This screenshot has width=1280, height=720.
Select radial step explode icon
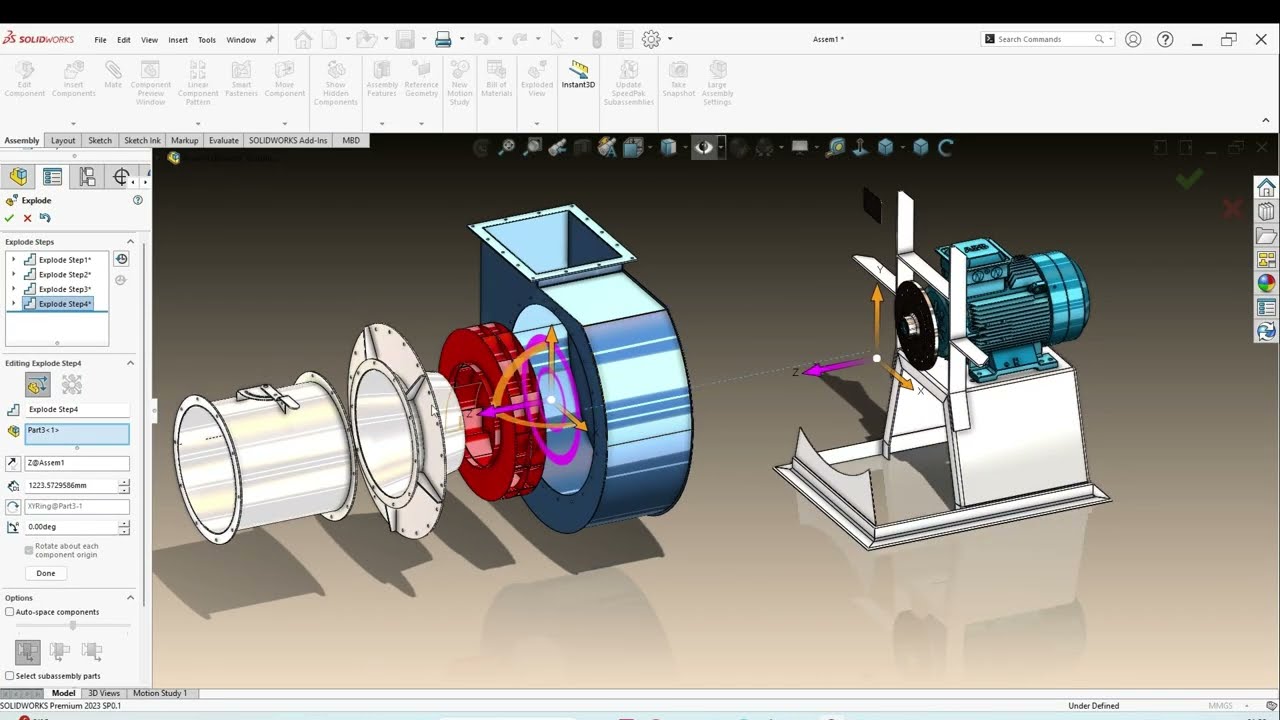pyautogui.click(x=72, y=385)
